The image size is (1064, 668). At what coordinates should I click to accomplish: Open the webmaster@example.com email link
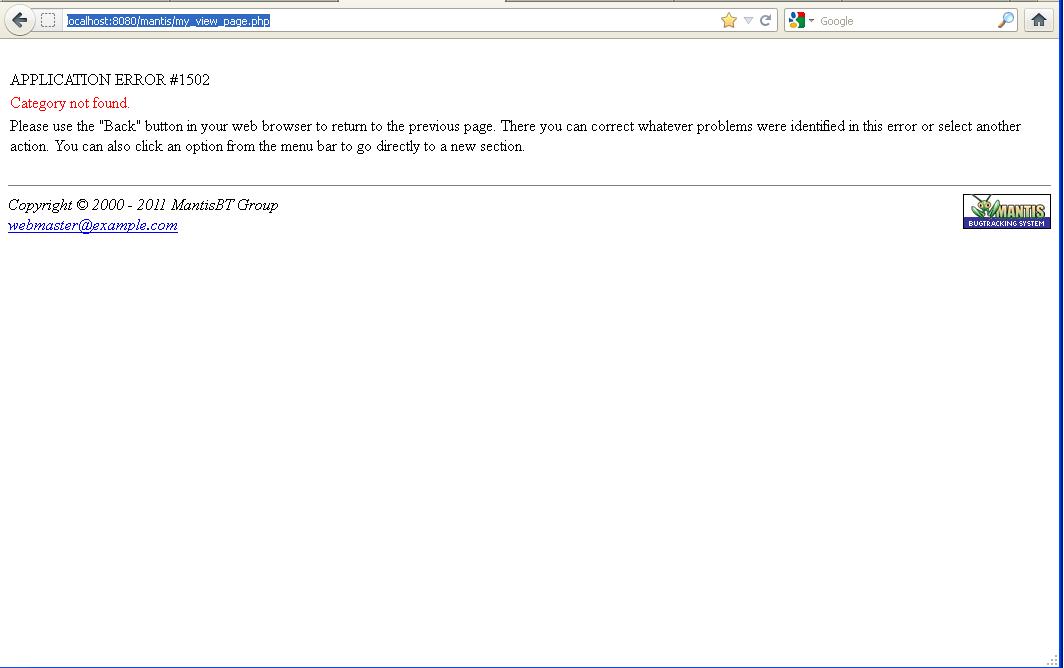[x=93, y=226]
